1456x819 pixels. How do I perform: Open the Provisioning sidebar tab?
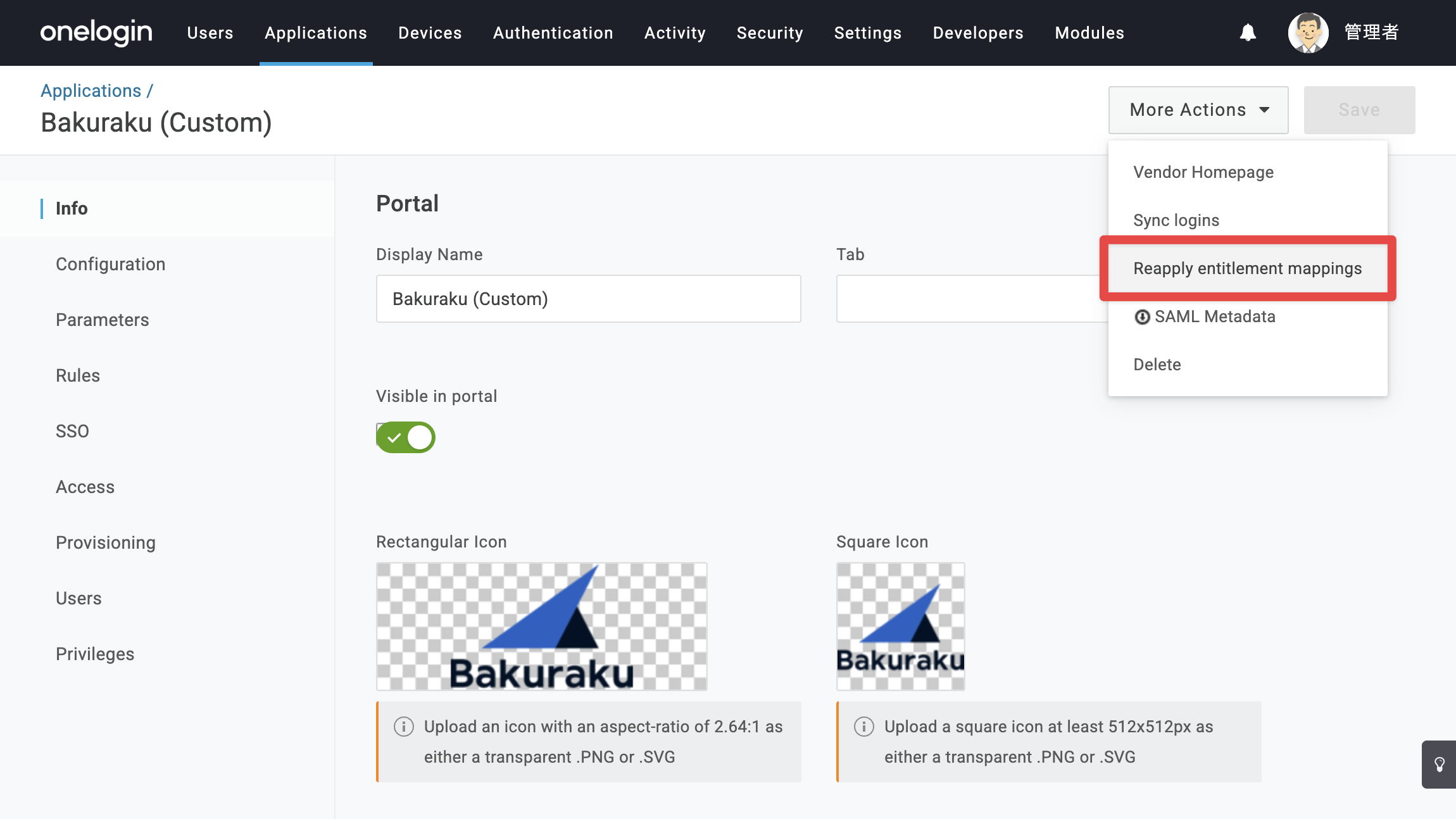[x=167, y=543]
